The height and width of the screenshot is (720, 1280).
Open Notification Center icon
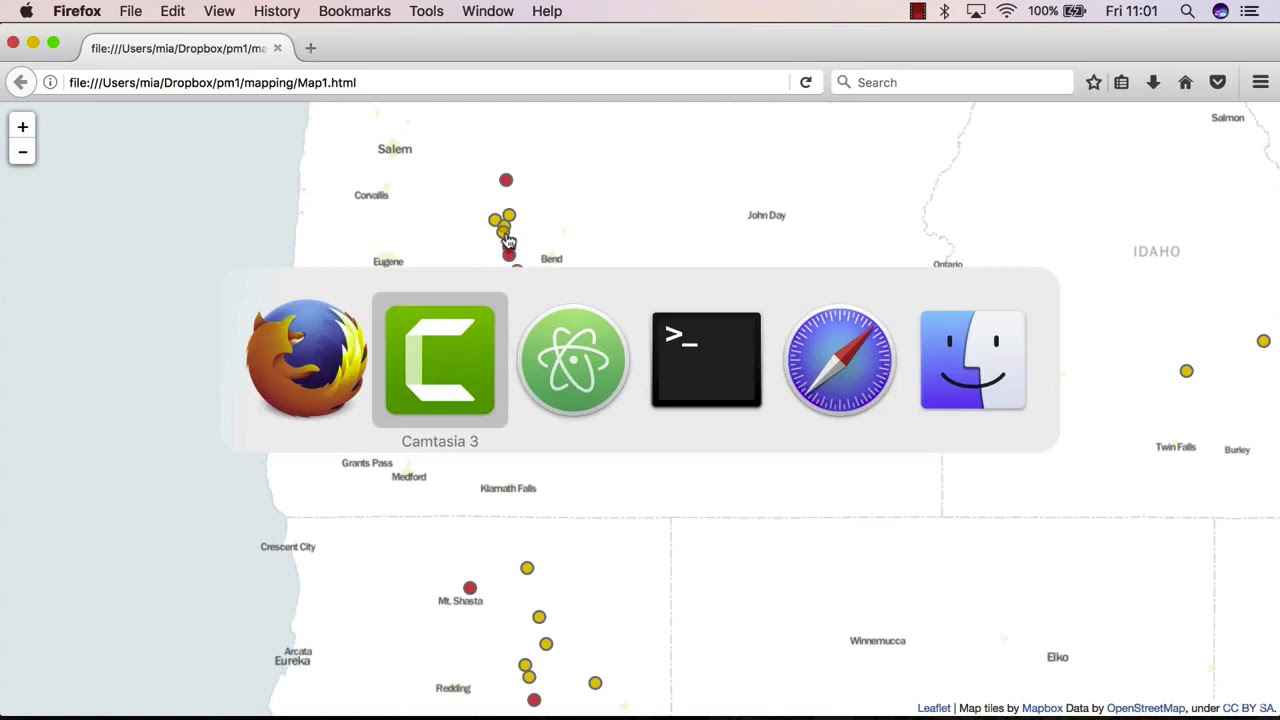point(1250,11)
